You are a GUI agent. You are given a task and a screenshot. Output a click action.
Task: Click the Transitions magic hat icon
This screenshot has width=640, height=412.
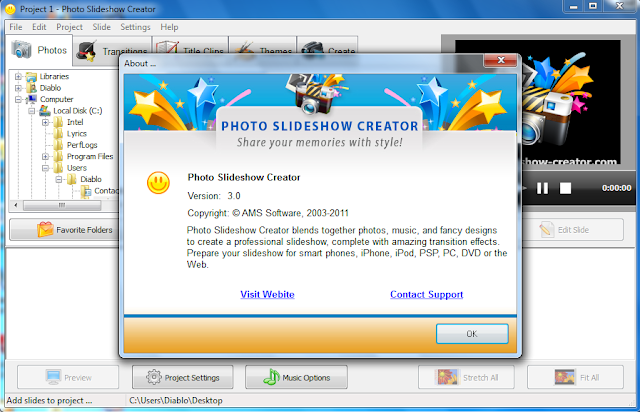pyautogui.click(x=88, y=51)
